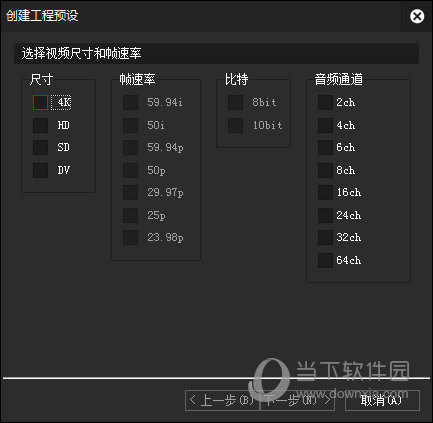The image size is (433, 423).
Task: Check the 50i frame rate option
Action: [x=130, y=125]
